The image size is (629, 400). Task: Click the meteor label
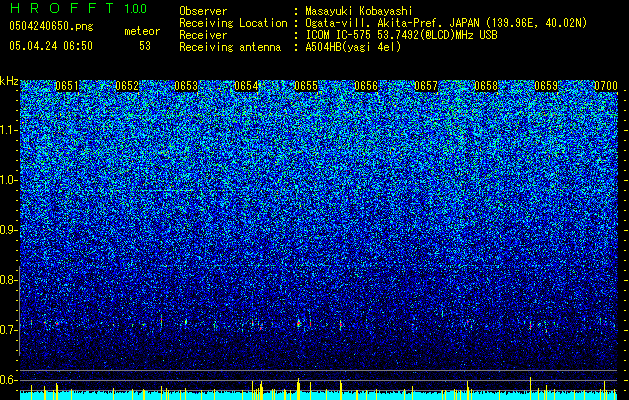point(142,31)
